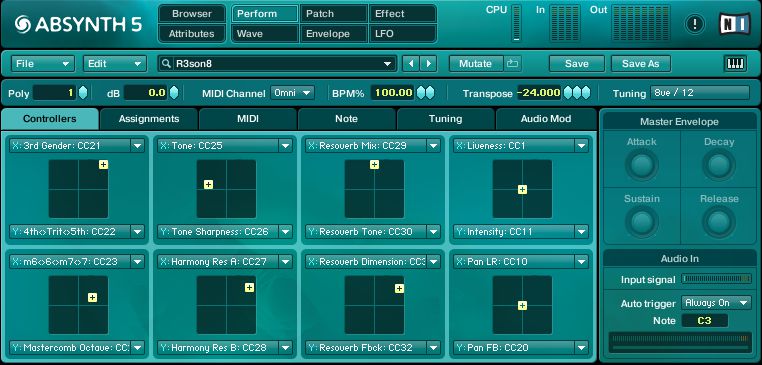Image resolution: width=762 pixels, height=365 pixels.
Task: Click the Harmony Res A XY pad cursor
Action: click(249, 287)
